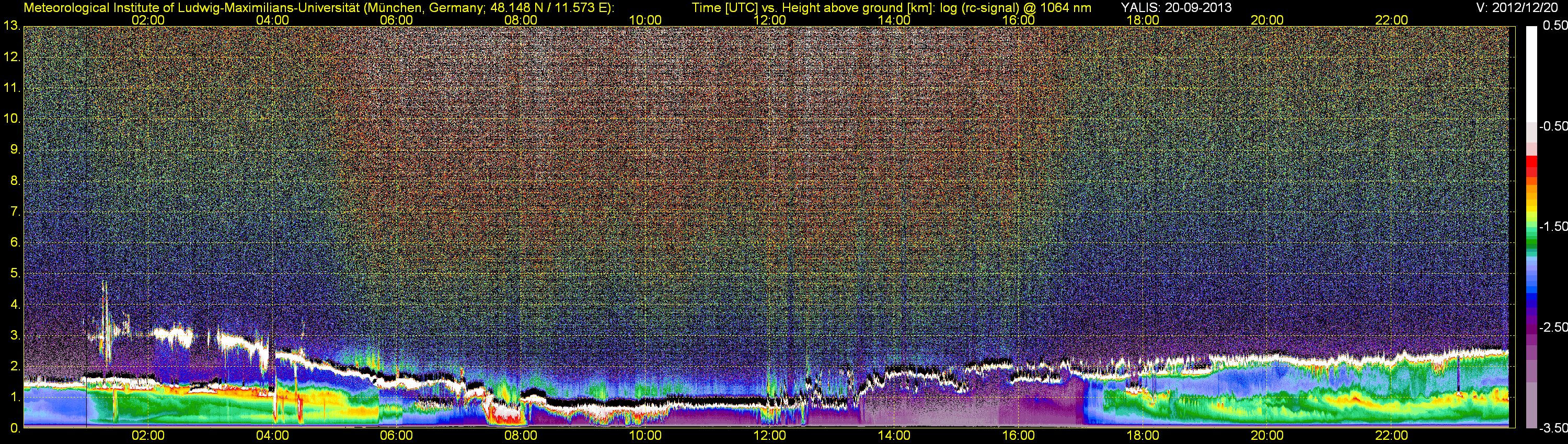This screenshot has height=444, width=1568.
Task: Click the height axis label 3.
Action: pyautogui.click(x=15, y=335)
